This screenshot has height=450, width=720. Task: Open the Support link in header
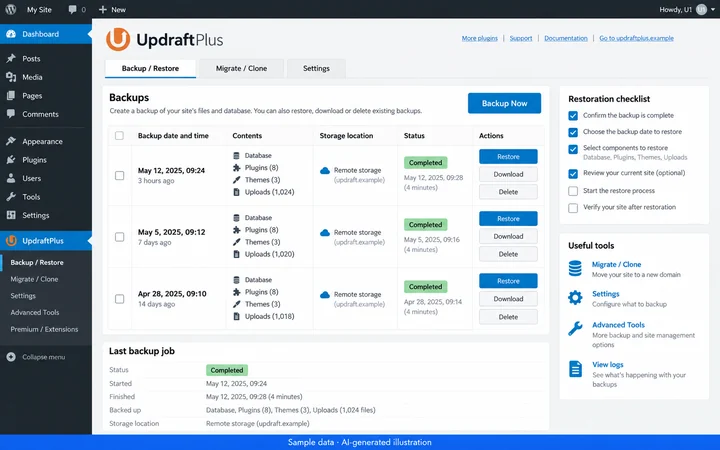(x=521, y=38)
